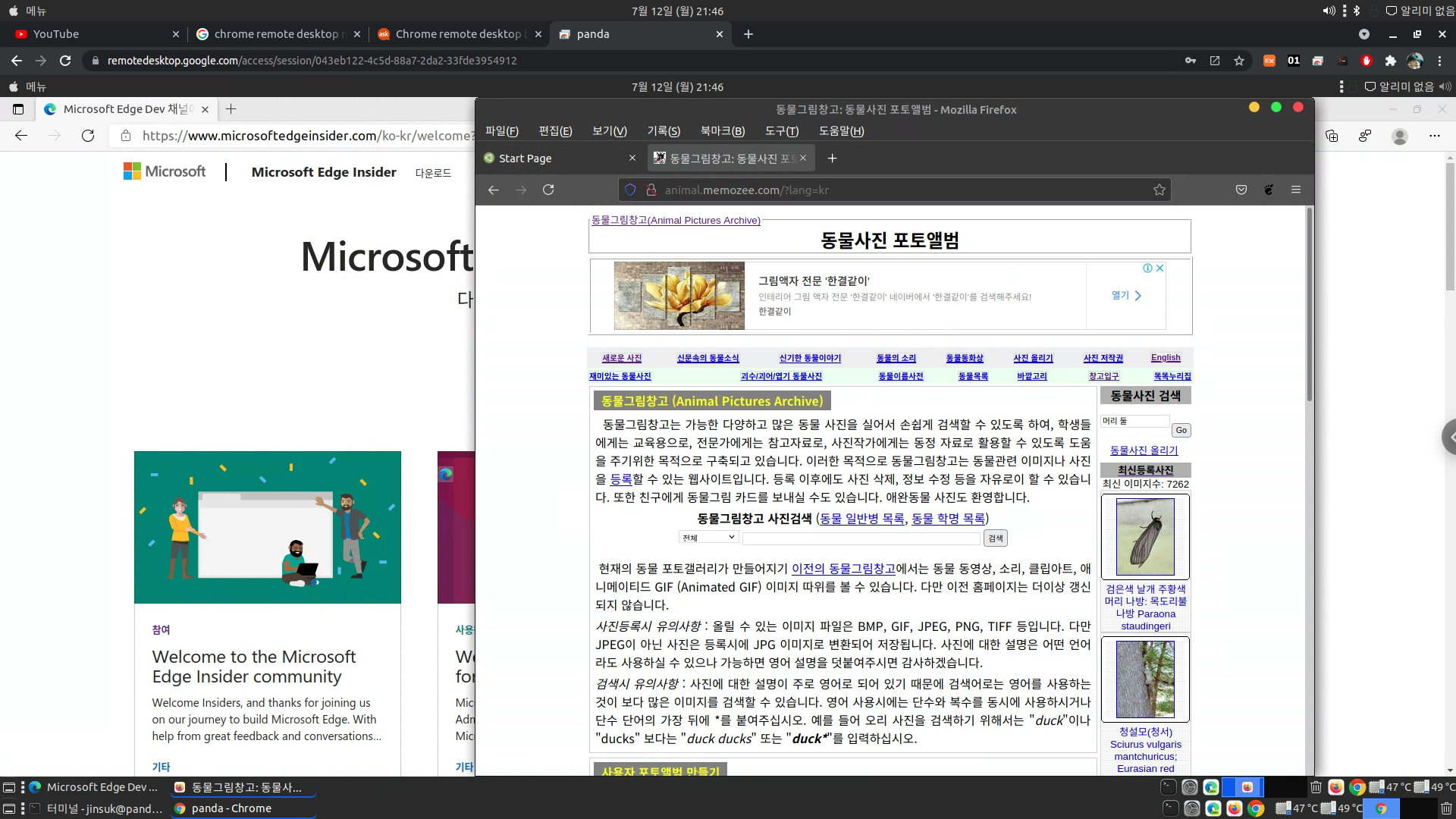The height and width of the screenshot is (819, 1456).
Task: Open the trash icon in remote taskbar
Action: click(1316, 787)
